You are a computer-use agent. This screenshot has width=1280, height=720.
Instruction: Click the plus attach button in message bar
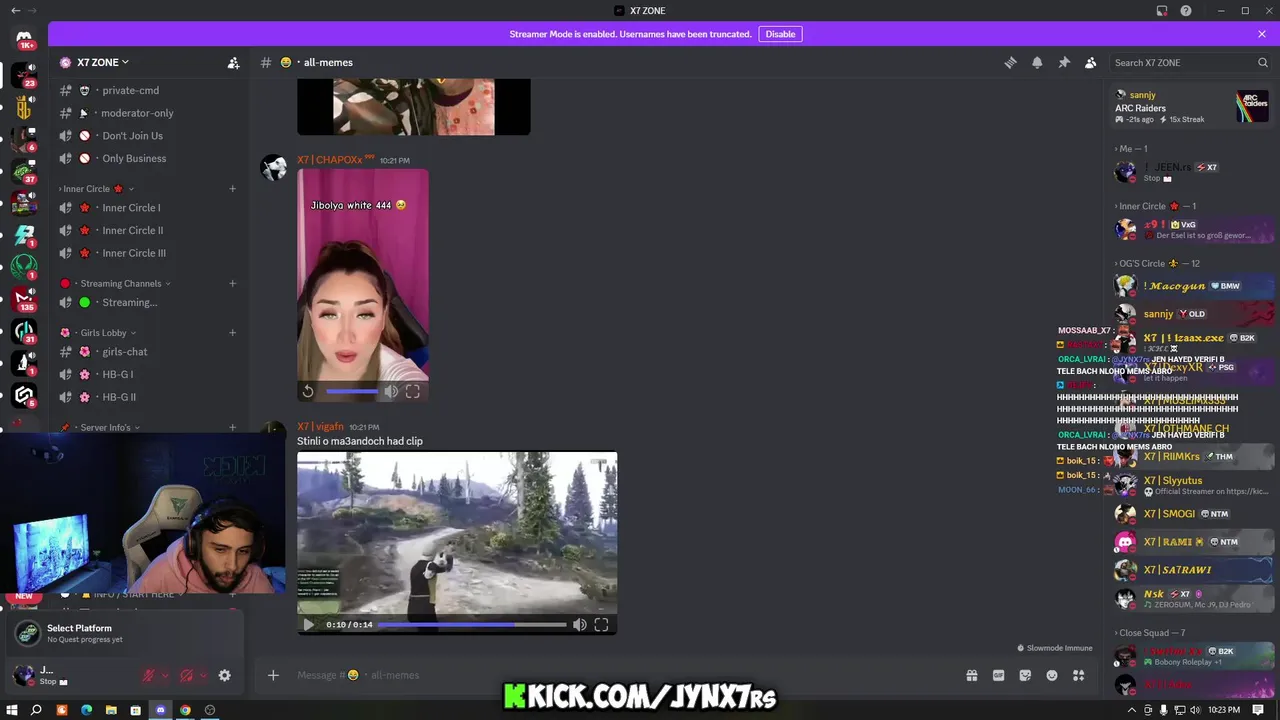[273, 675]
